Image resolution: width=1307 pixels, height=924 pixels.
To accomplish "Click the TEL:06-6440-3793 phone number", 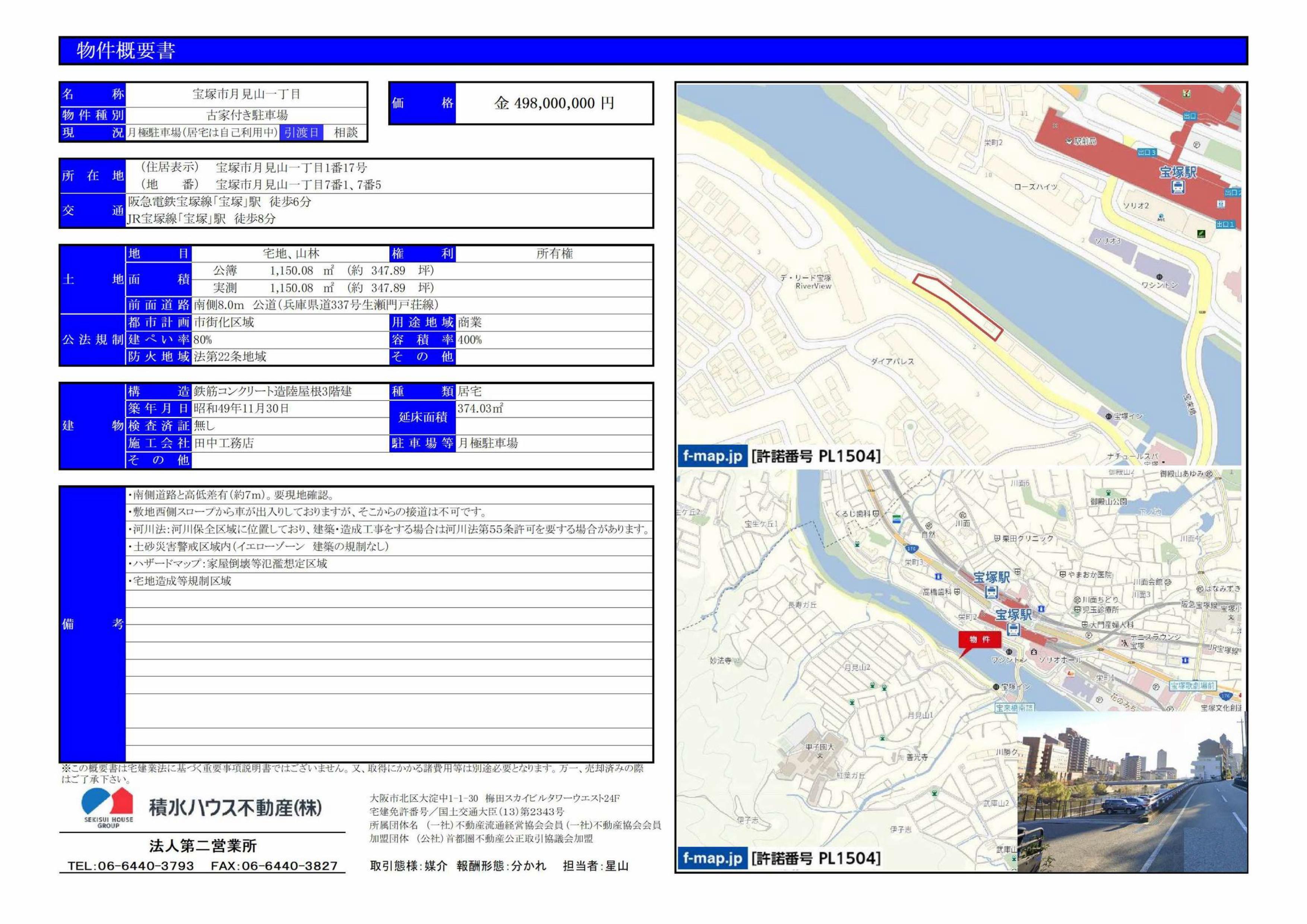I will pyautogui.click(x=131, y=866).
